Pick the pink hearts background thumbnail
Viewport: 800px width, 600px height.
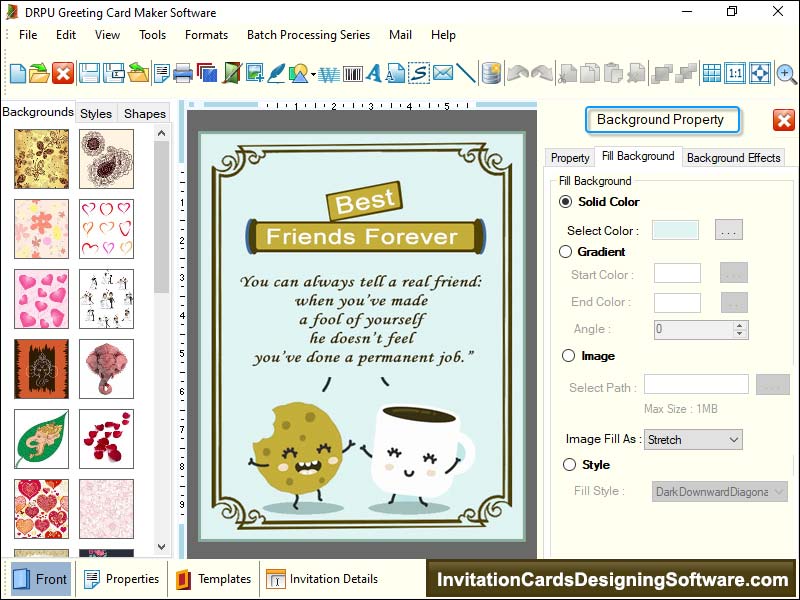point(41,298)
